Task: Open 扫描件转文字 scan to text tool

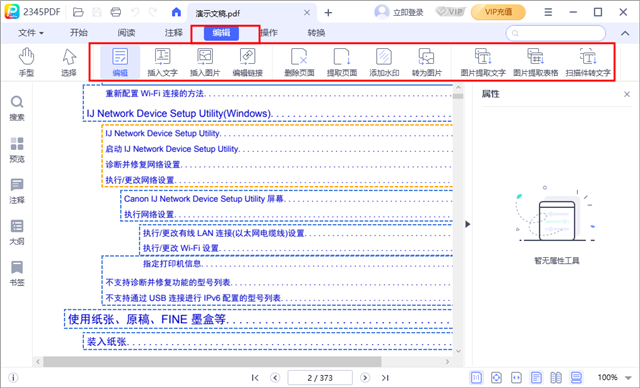Action: coord(588,62)
